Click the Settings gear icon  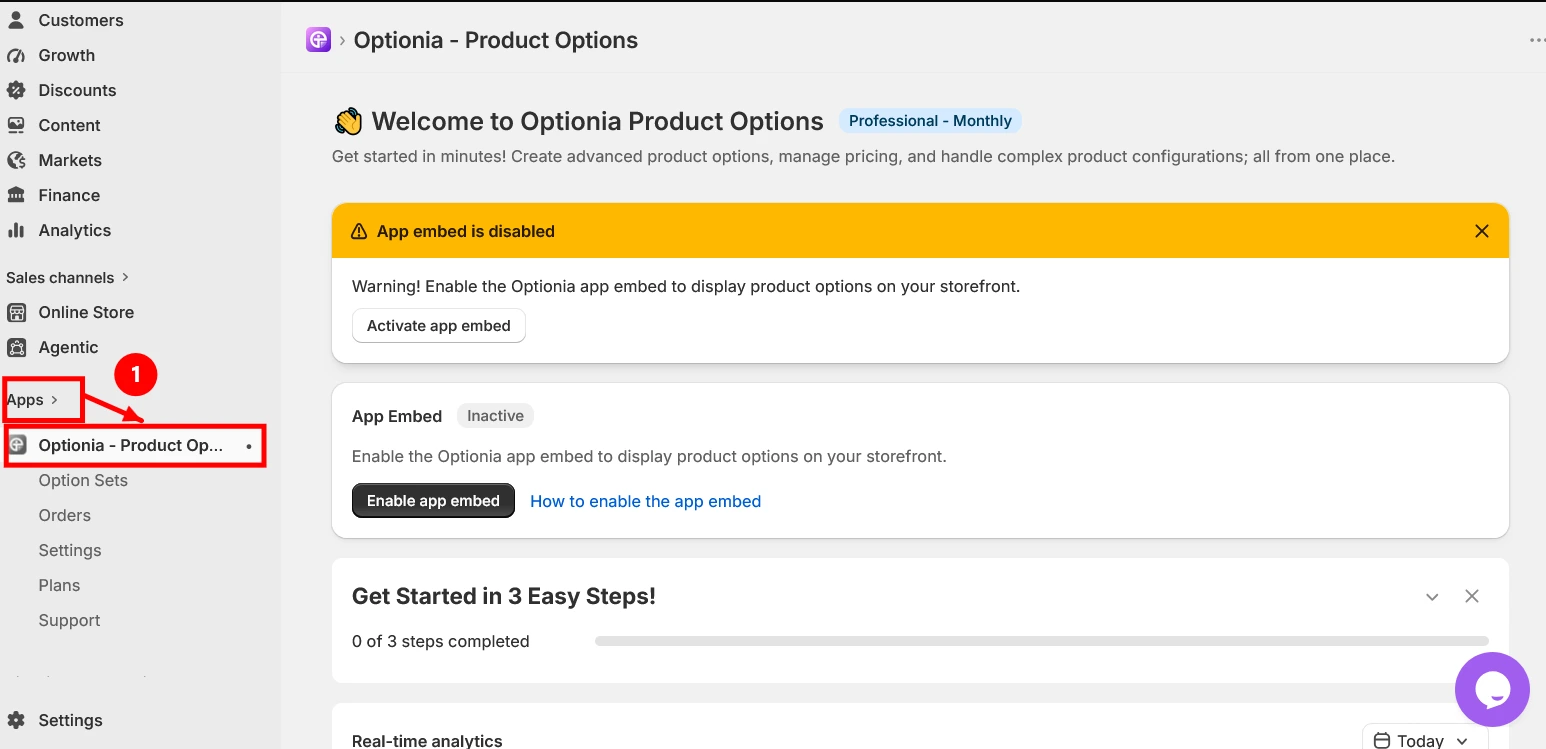16,720
